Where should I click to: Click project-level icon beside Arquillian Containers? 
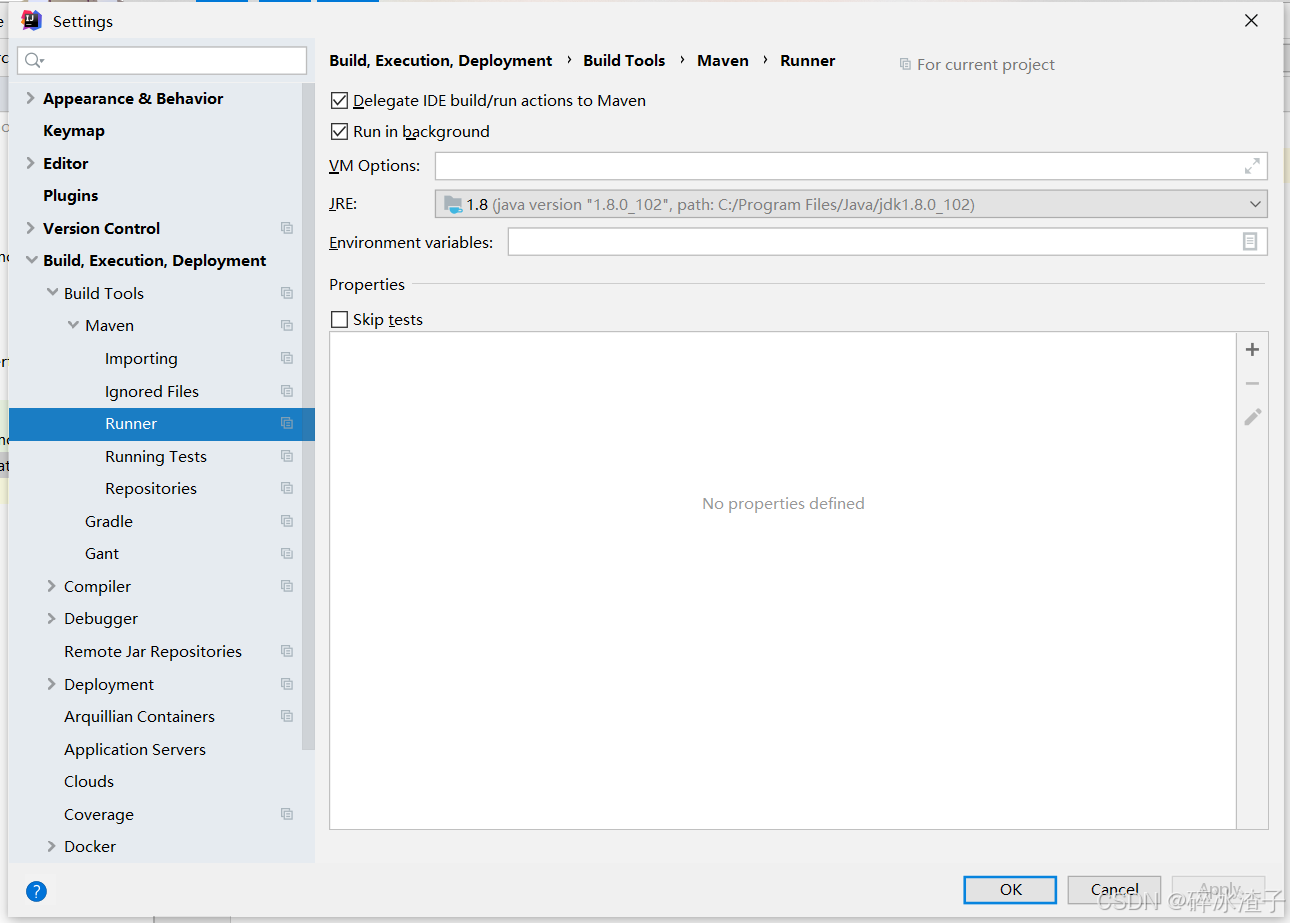[287, 717]
